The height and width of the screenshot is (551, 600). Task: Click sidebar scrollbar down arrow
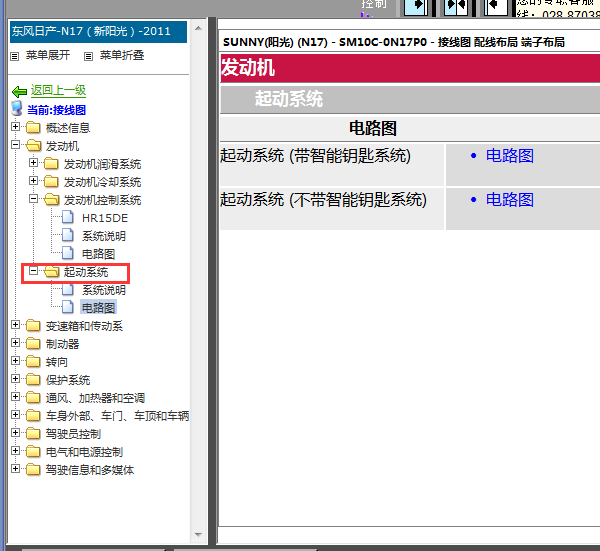coord(198,535)
